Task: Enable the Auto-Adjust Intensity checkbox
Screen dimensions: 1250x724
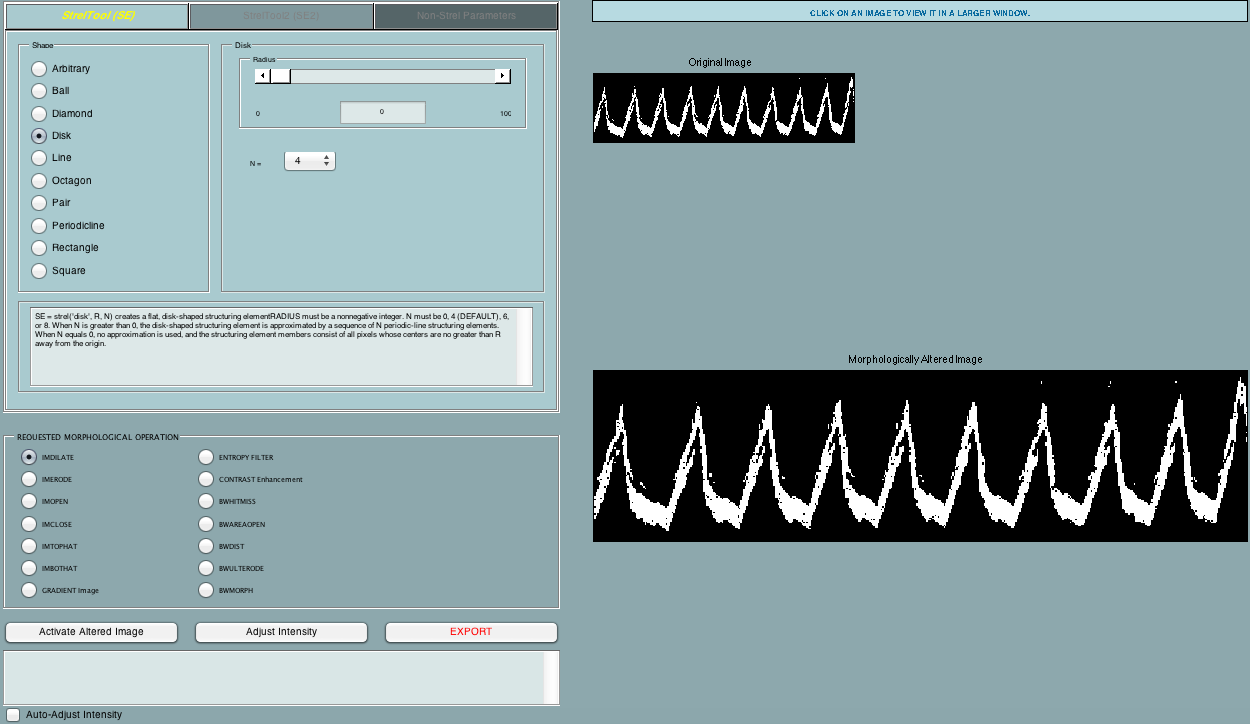Action: [x=12, y=714]
